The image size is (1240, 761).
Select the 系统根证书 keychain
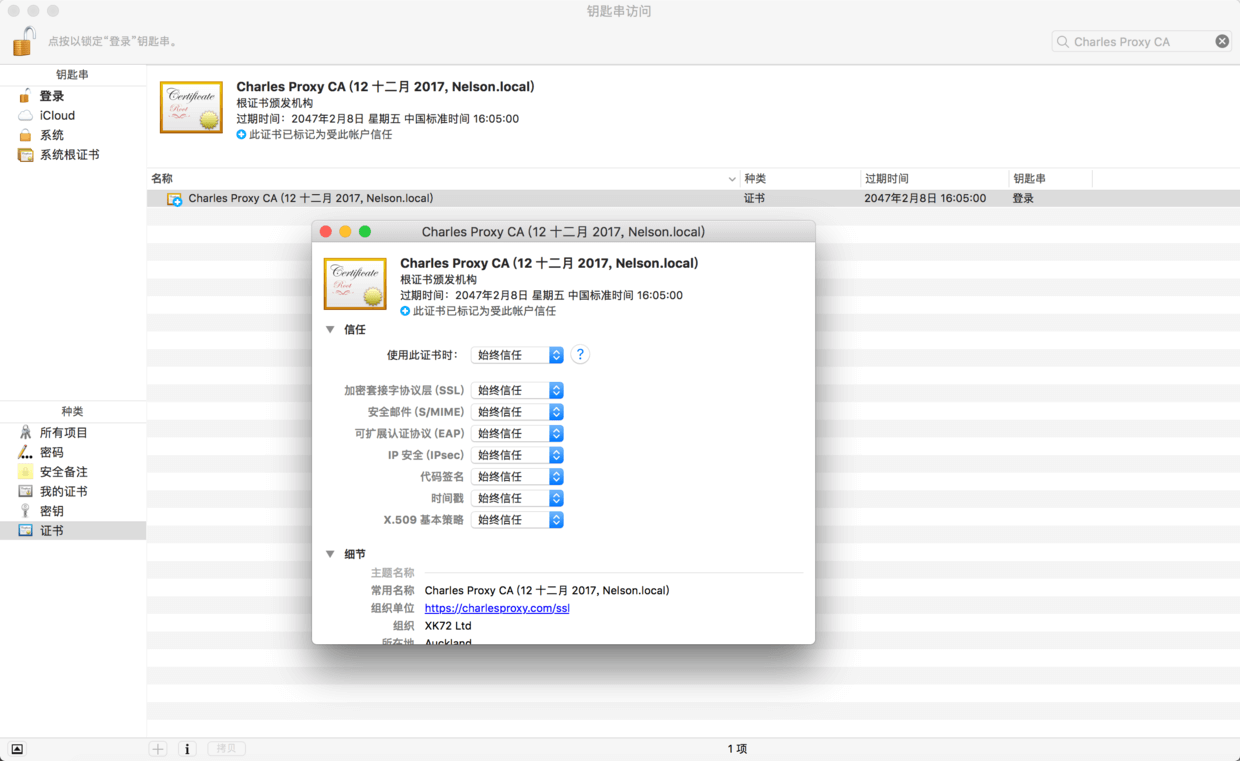(69, 155)
